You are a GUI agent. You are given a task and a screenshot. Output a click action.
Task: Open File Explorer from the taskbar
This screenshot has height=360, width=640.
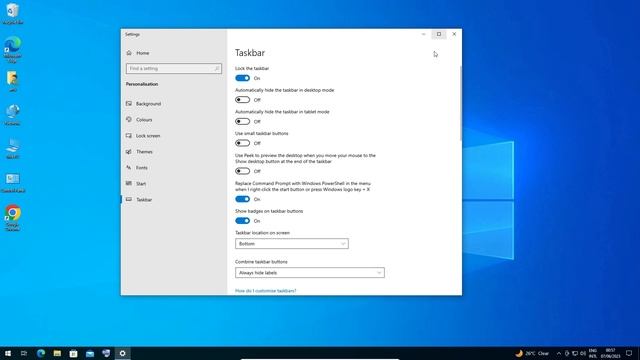(x=57, y=353)
